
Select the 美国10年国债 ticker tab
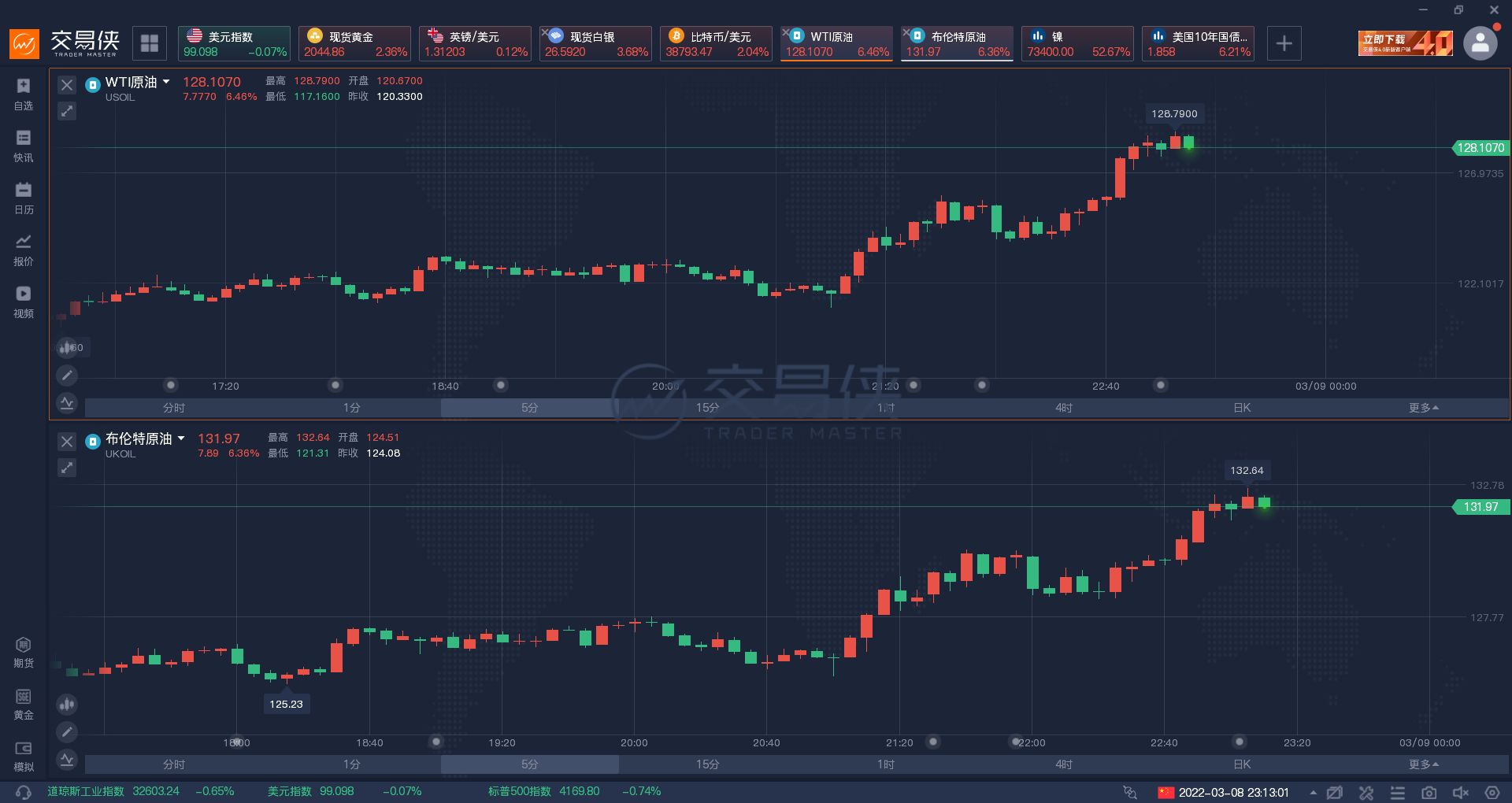click(1198, 43)
